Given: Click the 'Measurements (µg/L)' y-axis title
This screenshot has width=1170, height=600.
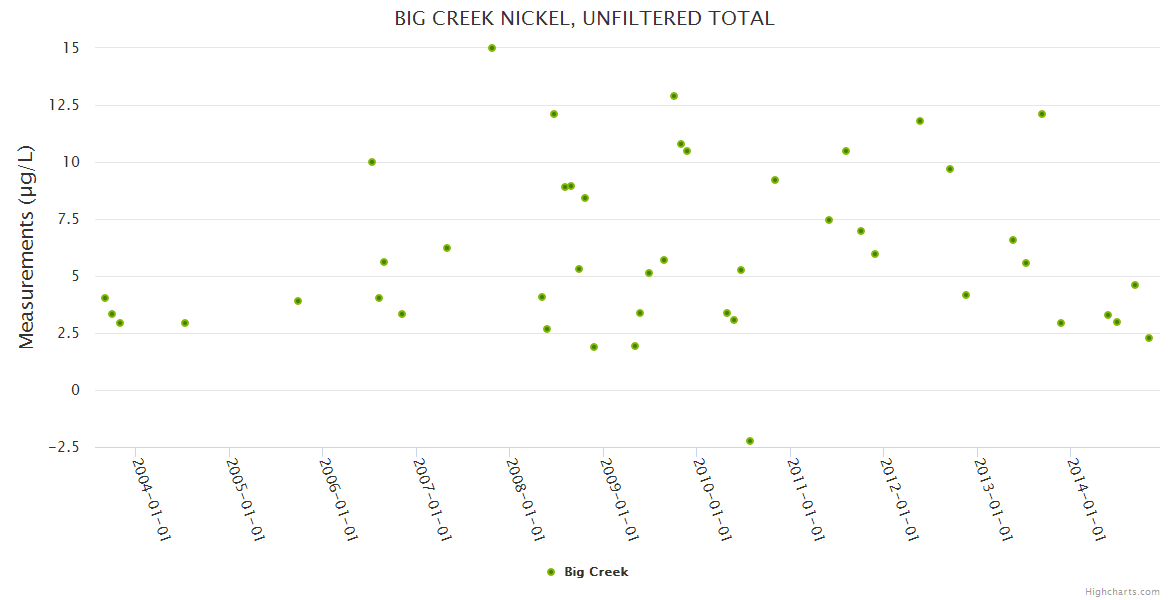Looking at the screenshot, I should (x=27, y=247).
